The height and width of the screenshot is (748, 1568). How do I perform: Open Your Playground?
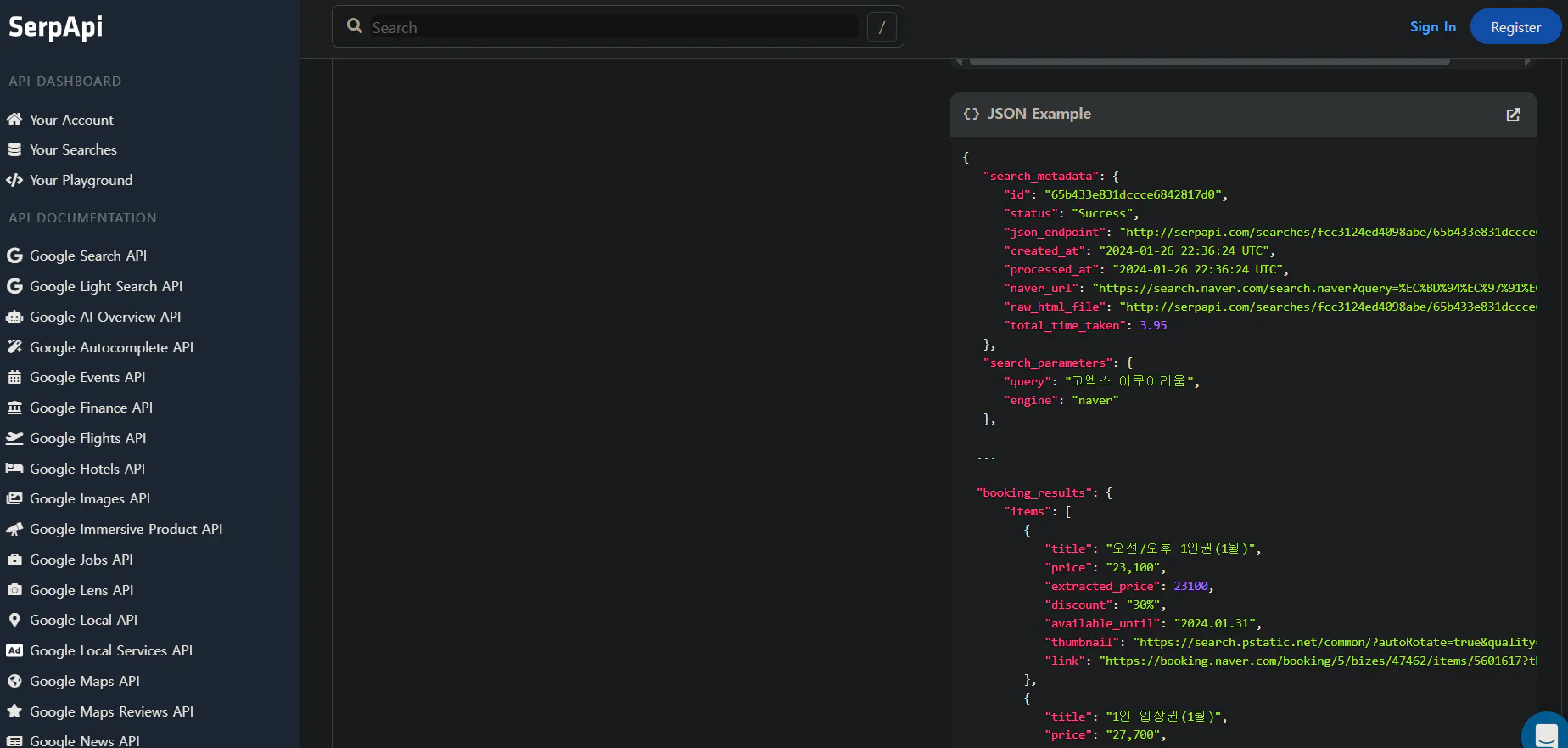point(81,180)
